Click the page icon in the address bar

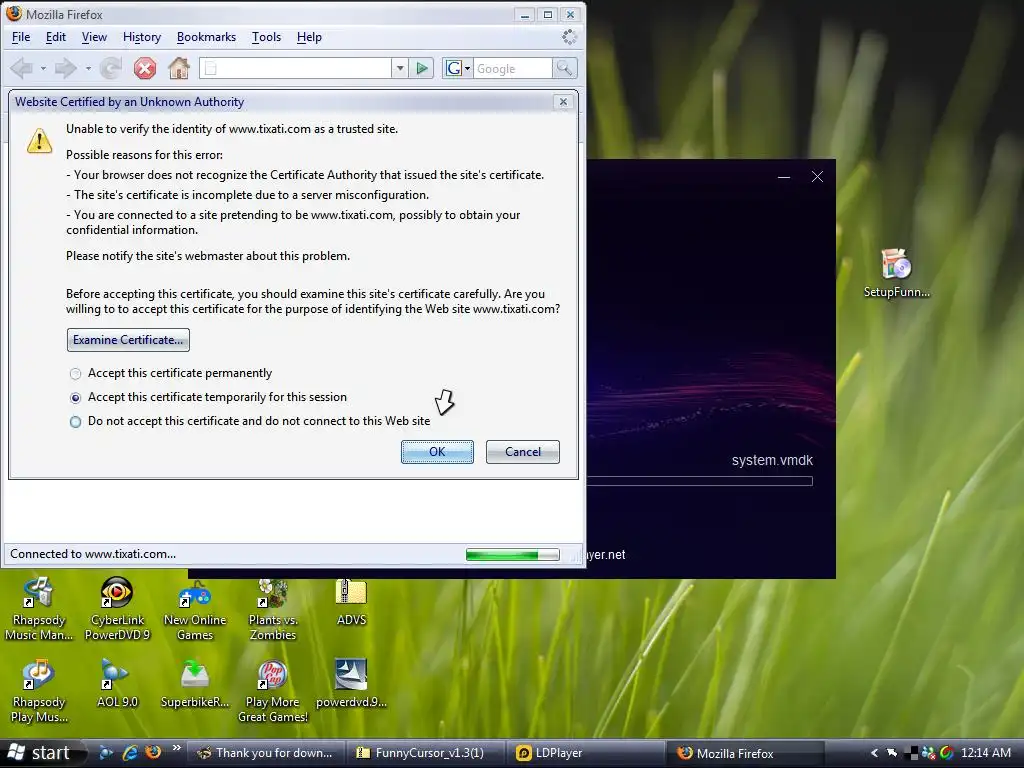pos(210,68)
